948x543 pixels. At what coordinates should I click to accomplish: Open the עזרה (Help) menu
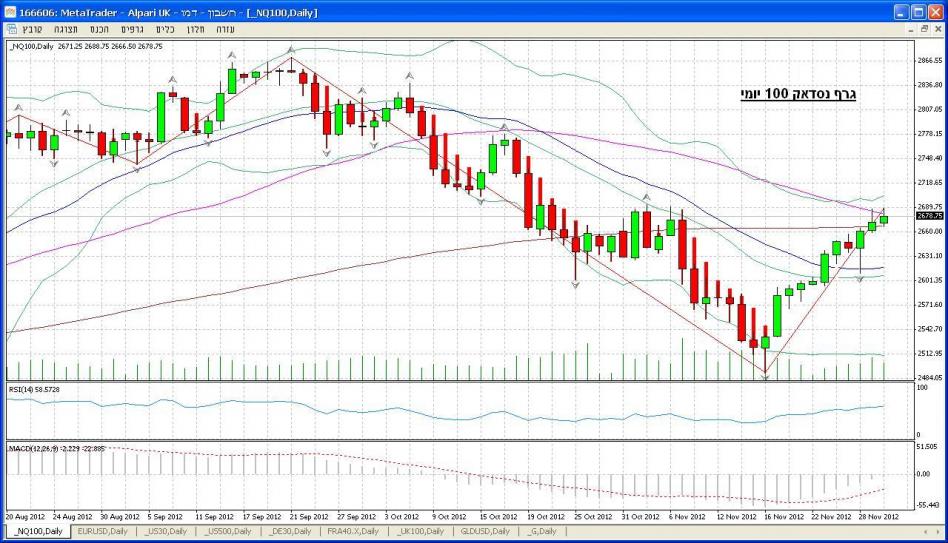coord(226,28)
